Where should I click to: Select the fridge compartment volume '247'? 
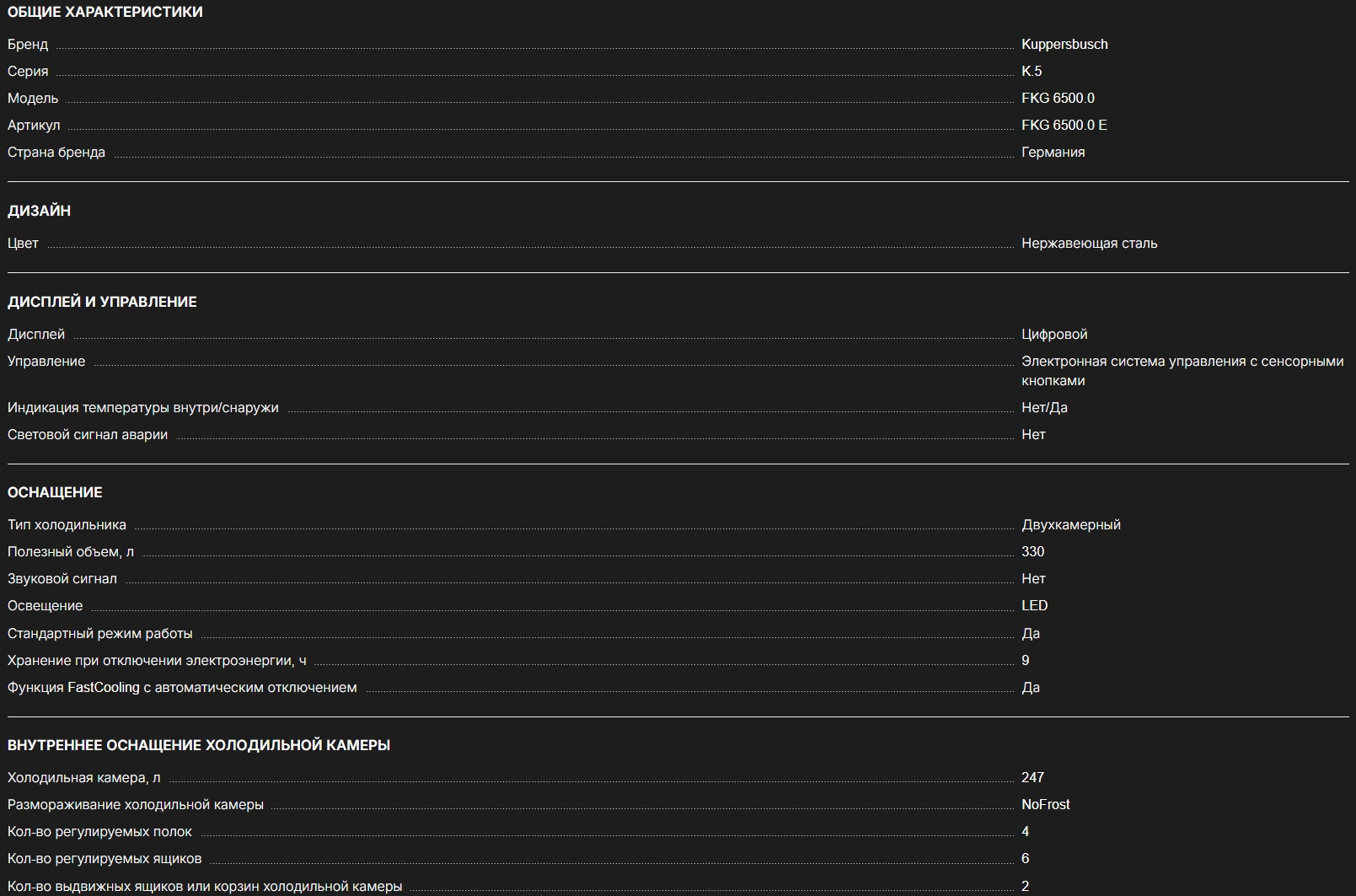[1032, 777]
